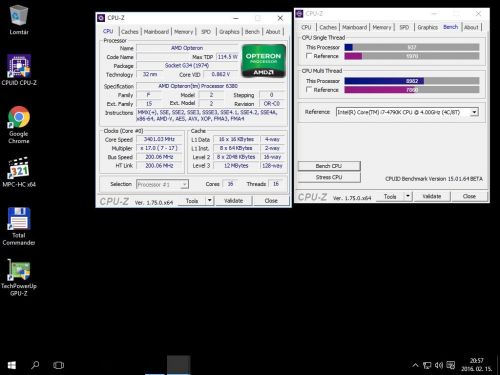Screen dimensions: 500x375
Task: Expand Tools arrow in left CPU-Z window
Action: coord(209,201)
